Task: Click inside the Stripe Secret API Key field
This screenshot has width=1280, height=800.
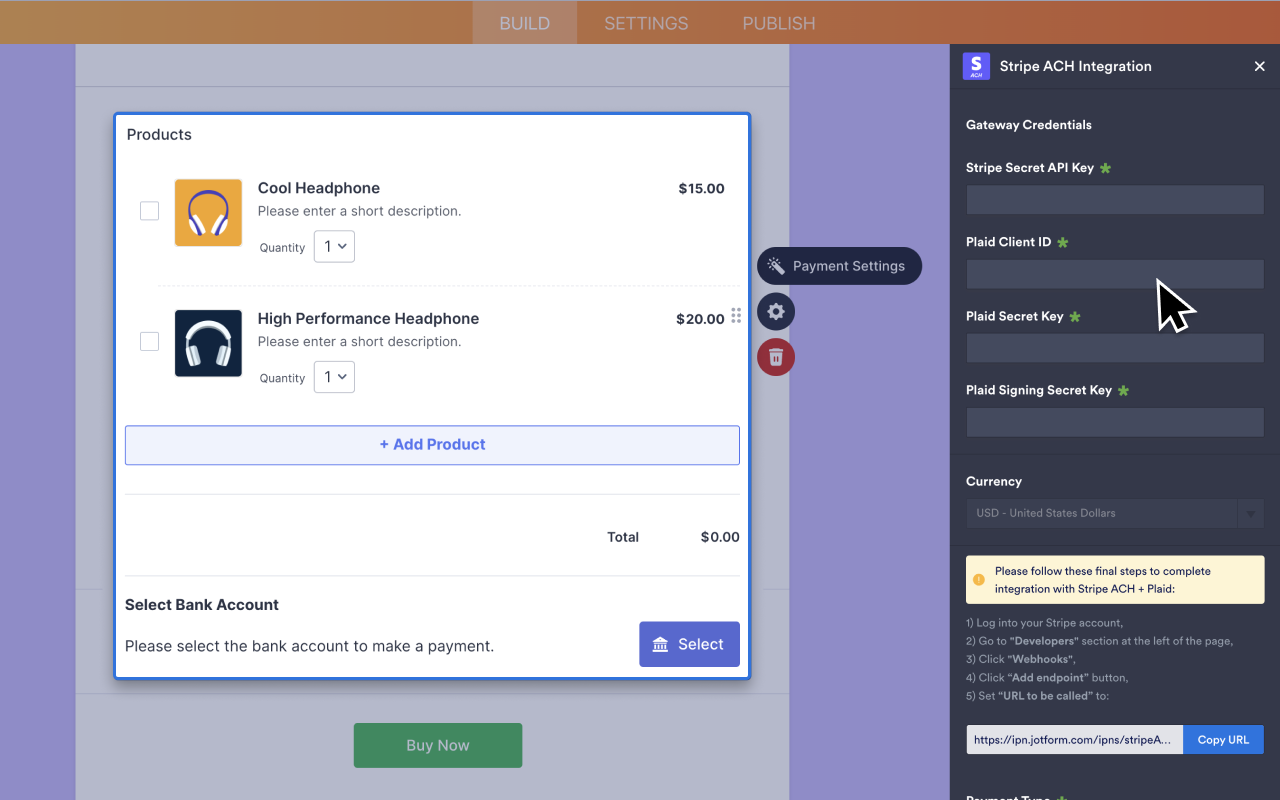Action: point(1114,199)
